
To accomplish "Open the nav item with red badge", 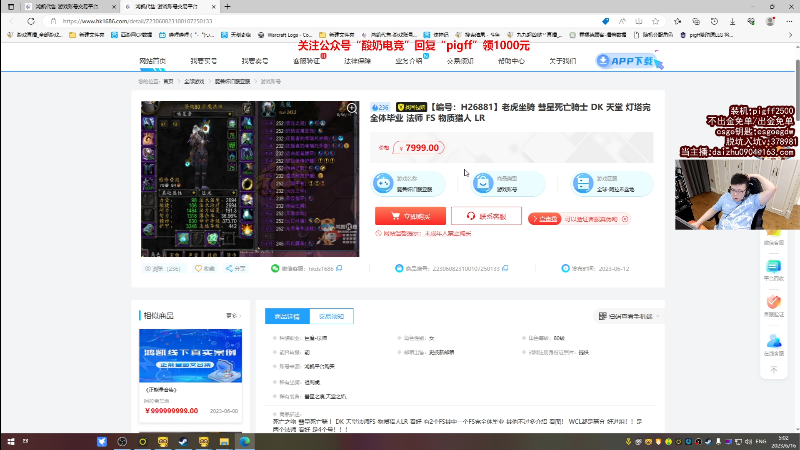I will (x=307, y=61).
